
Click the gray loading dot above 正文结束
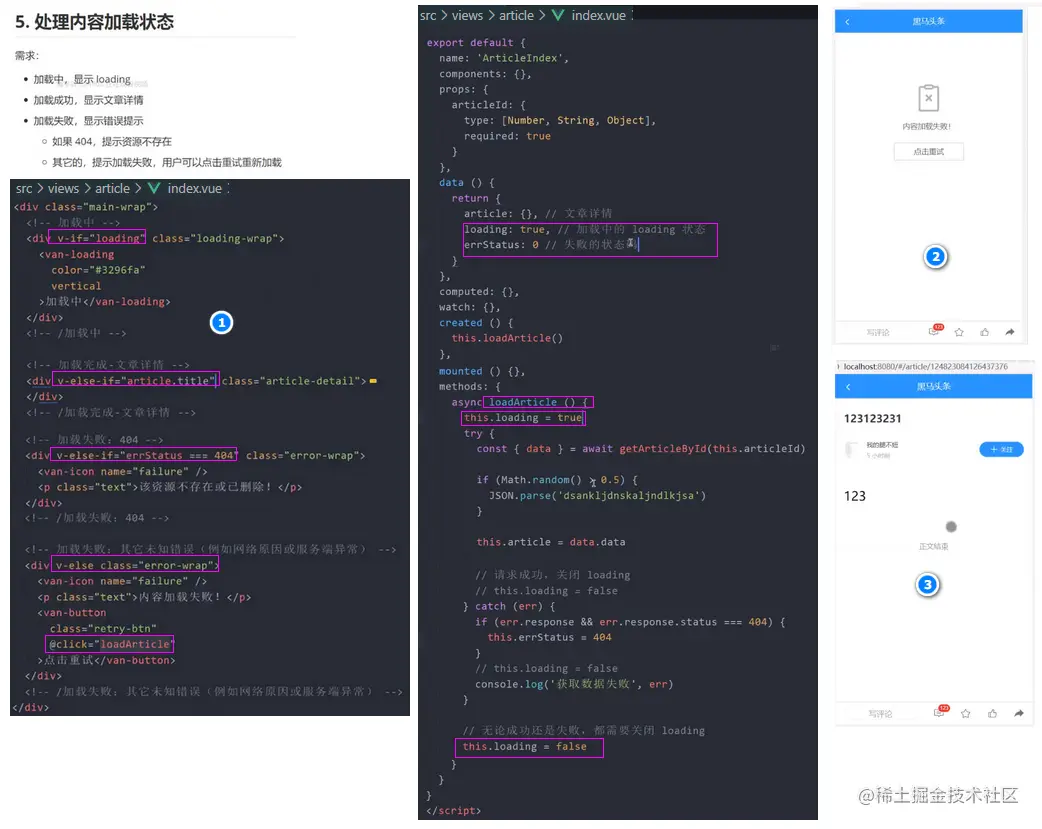(951, 527)
